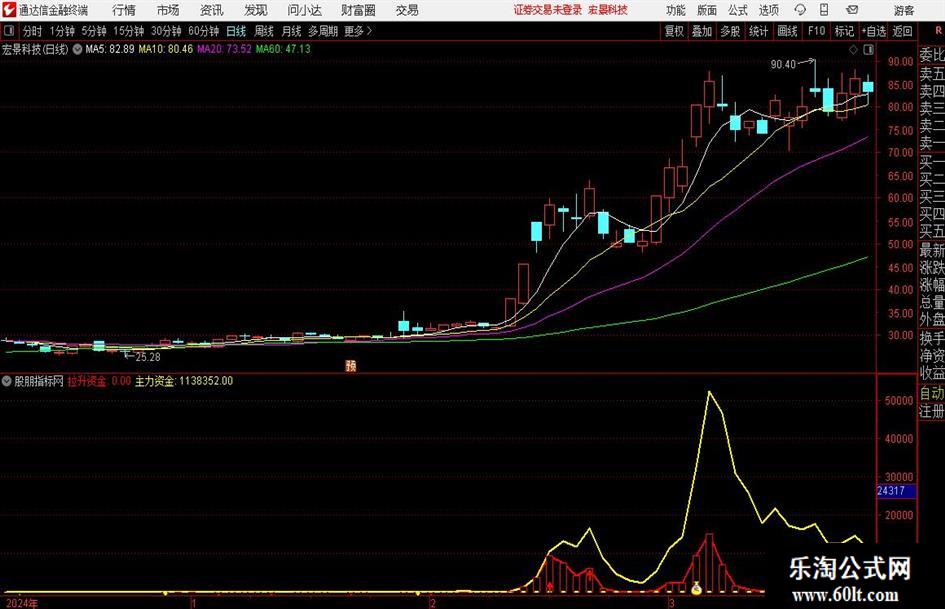Open the 功能 menu
Viewport: 945px width, 609px height.
(676, 10)
